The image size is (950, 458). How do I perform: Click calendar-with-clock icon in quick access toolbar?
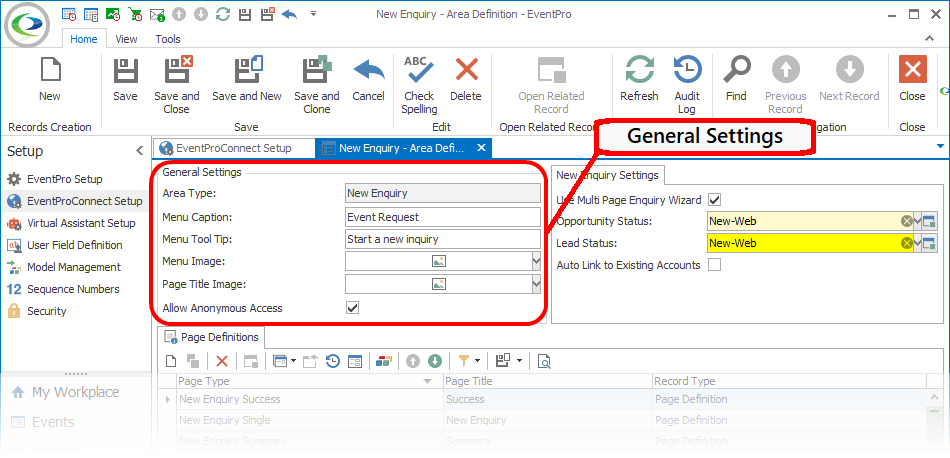click(x=69, y=14)
